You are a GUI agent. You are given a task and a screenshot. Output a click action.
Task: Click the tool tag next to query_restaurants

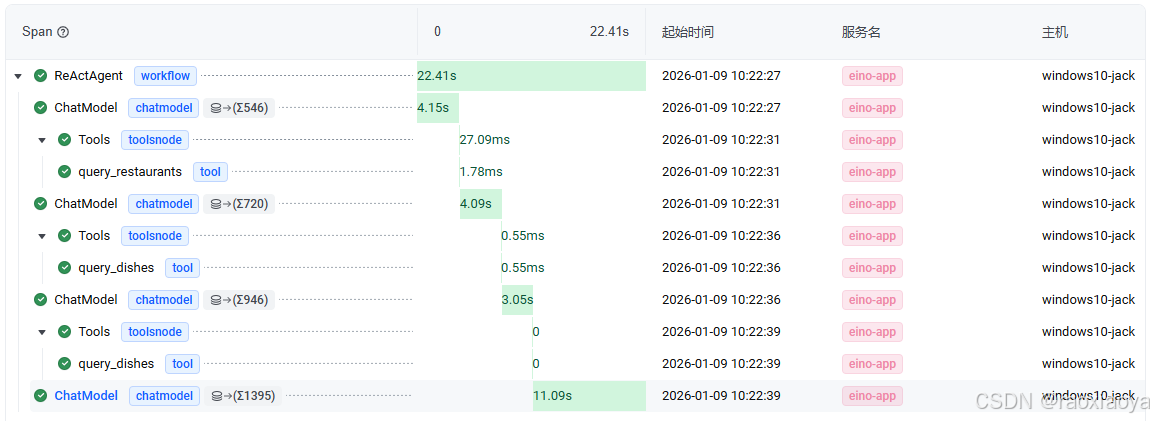click(x=210, y=172)
